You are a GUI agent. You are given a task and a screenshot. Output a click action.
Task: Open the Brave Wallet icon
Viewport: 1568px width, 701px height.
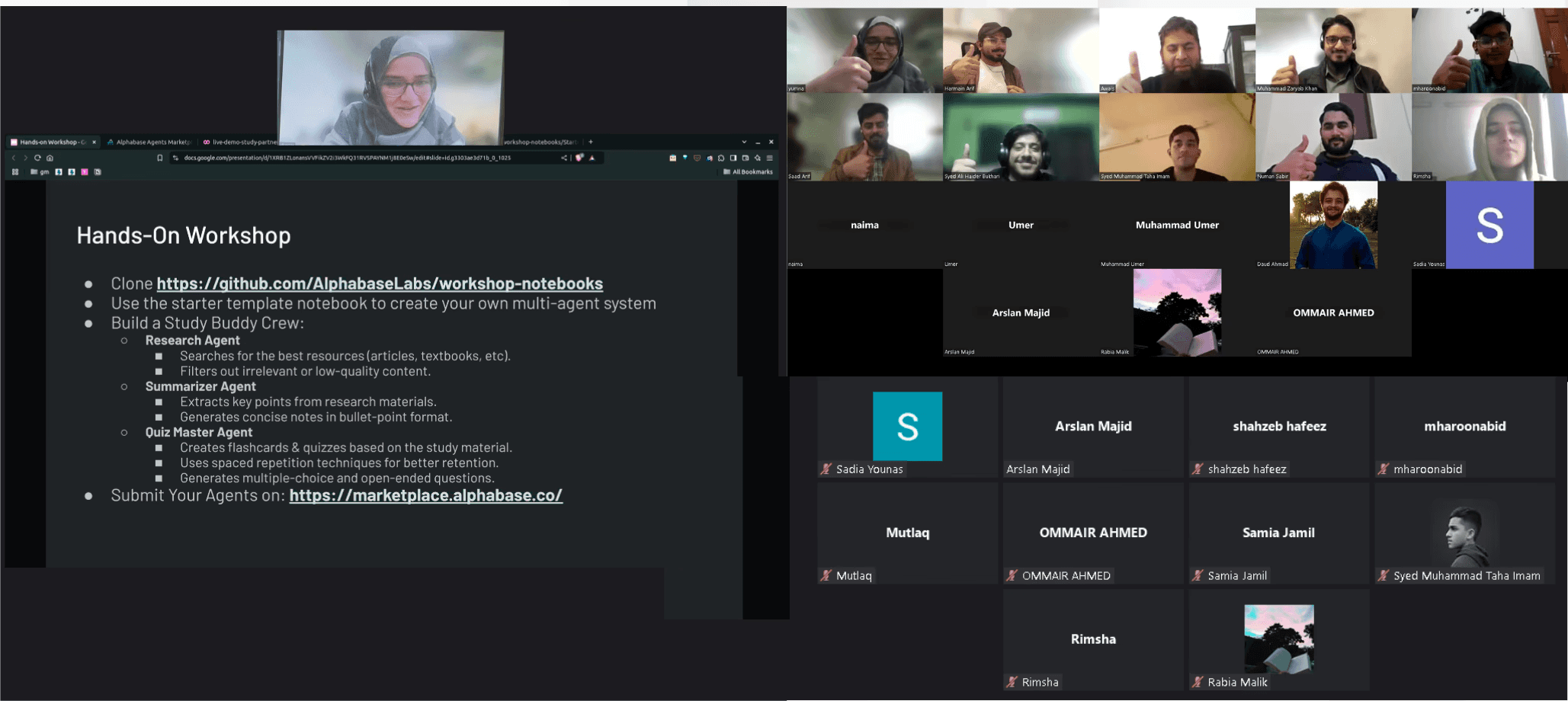746,158
